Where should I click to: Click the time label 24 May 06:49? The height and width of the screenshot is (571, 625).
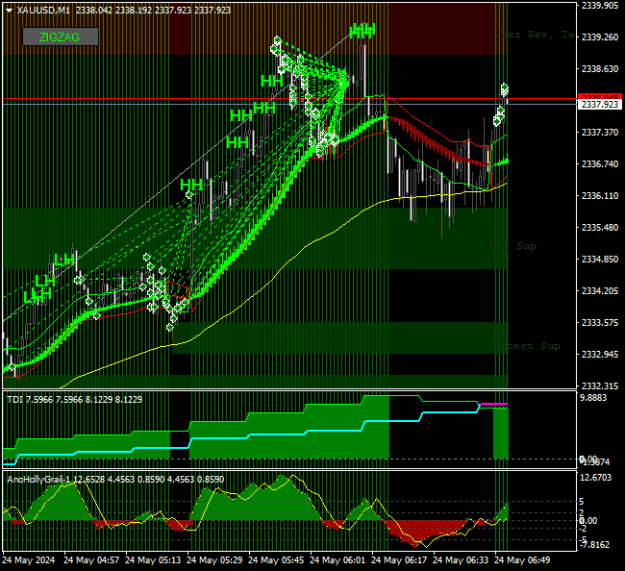point(522,560)
